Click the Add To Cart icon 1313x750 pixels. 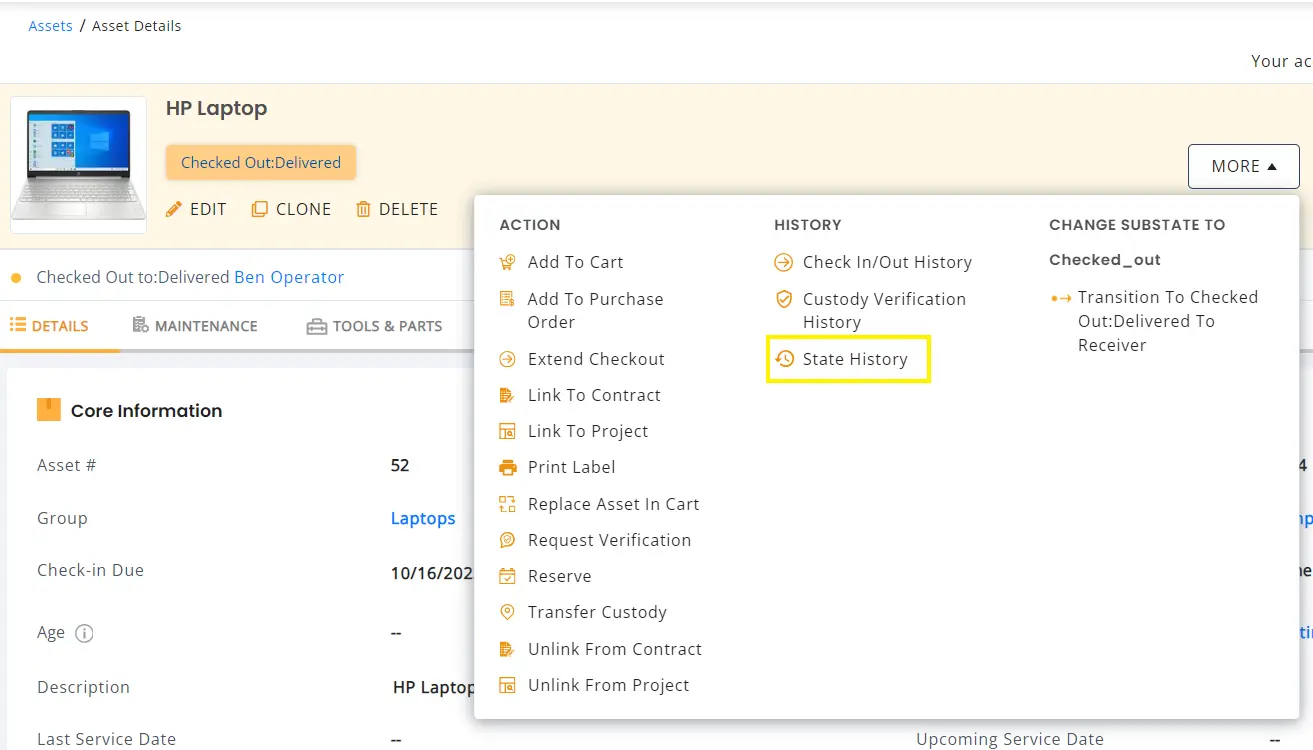click(x=508, y=262)
